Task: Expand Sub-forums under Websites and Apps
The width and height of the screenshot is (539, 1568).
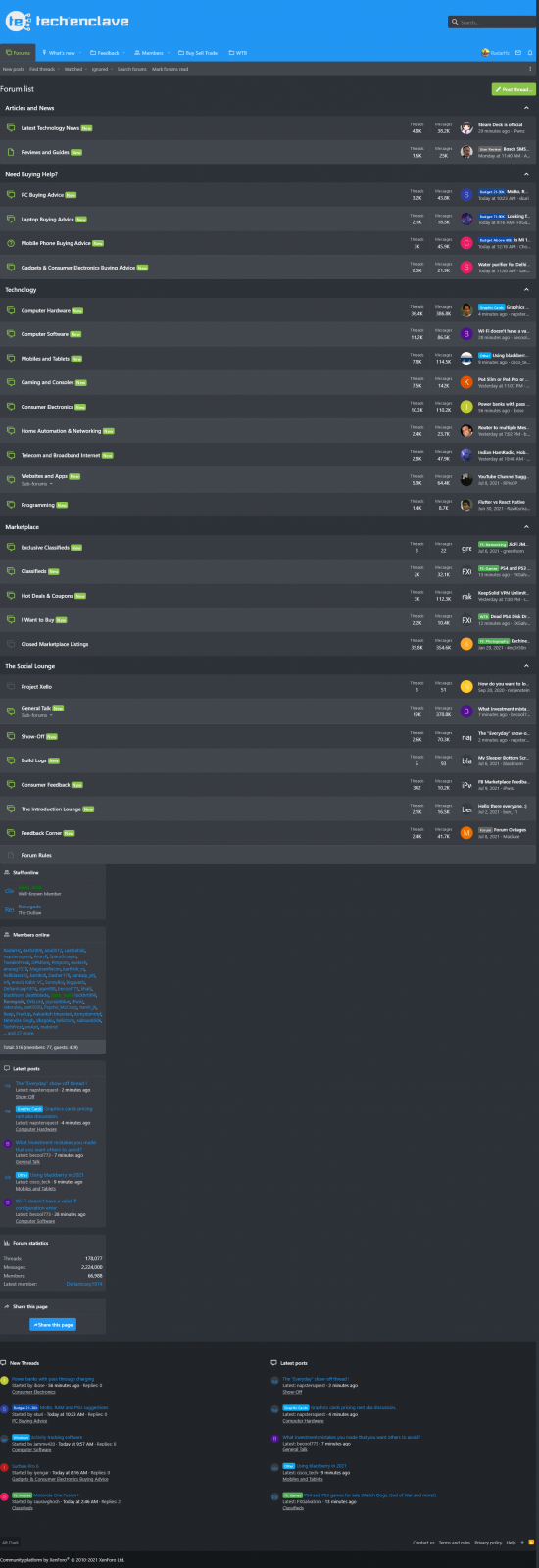Action: pos(36,484)
